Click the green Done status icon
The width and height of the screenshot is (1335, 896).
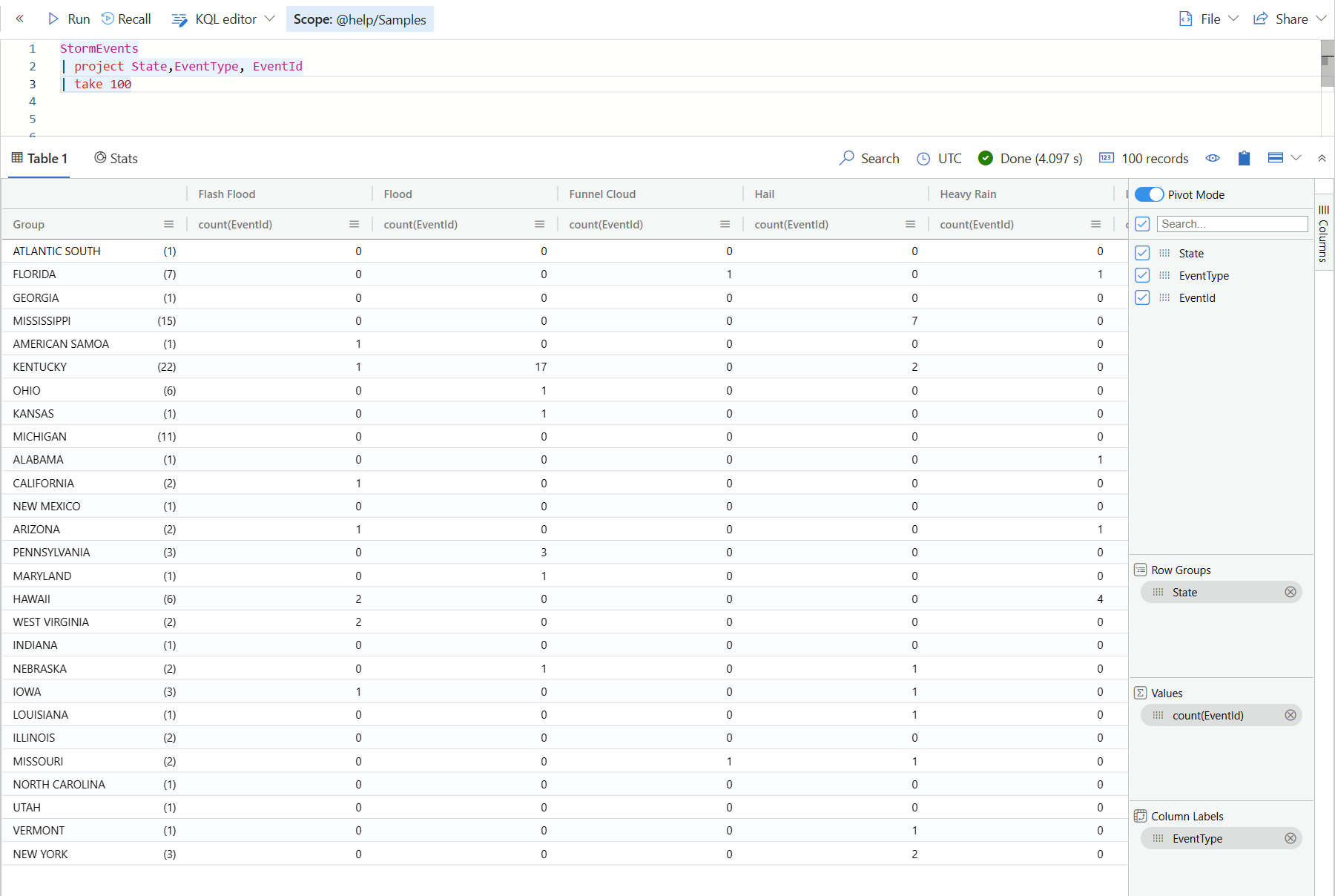[986, 158]
